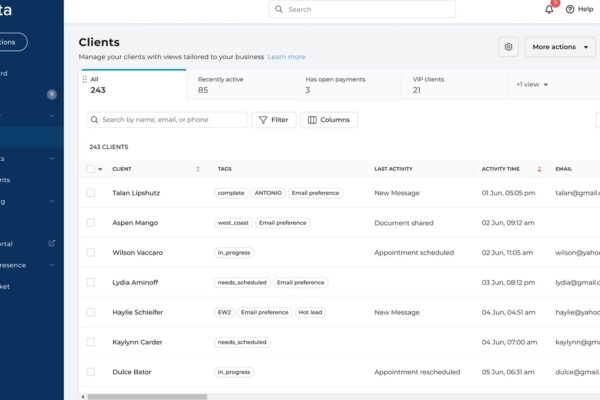Open bulk-select arrow beside header checkbox
This screenshot has height=400, width=600.
(101, 169)
